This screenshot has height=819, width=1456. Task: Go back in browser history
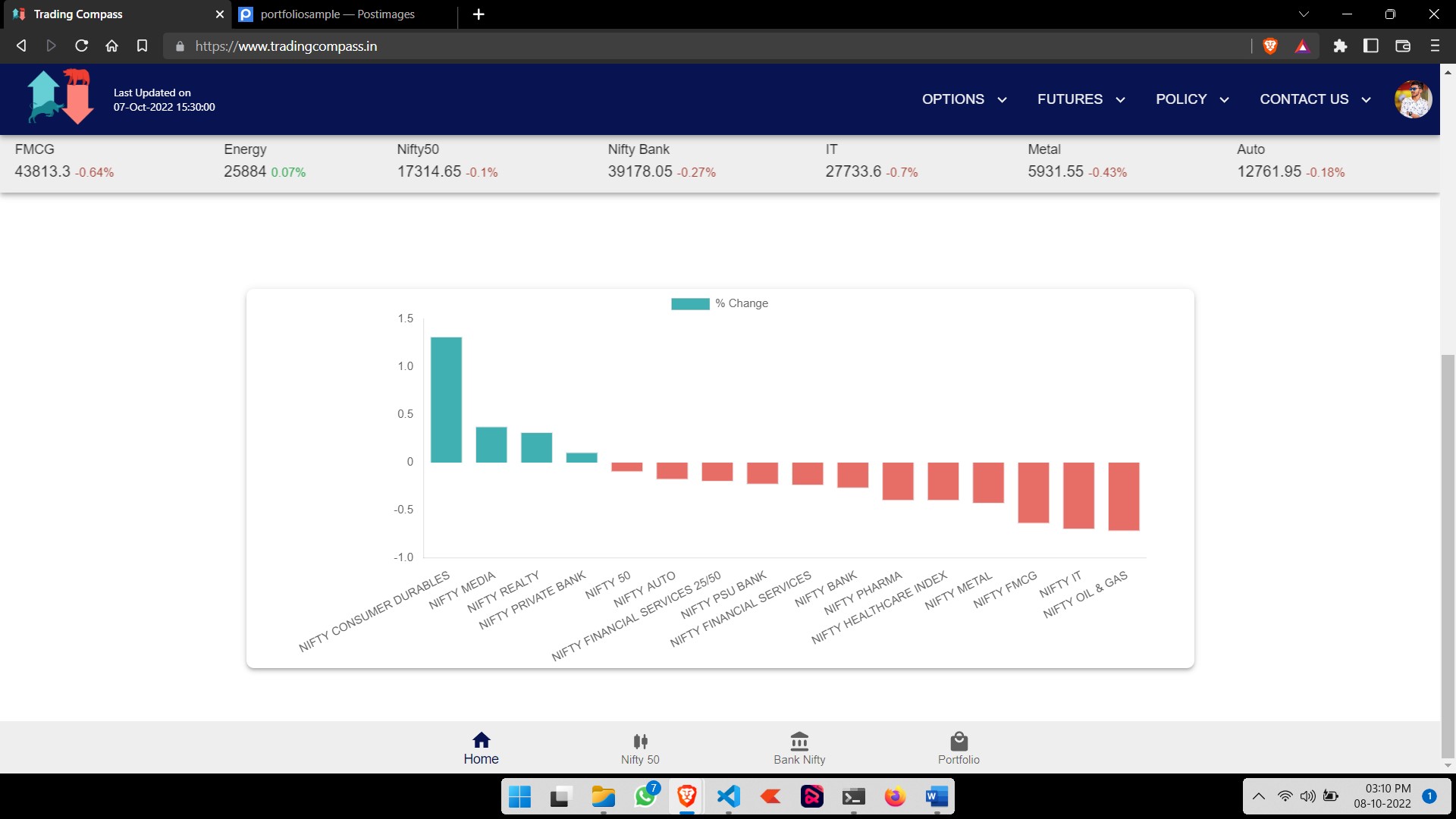[21, 45]
